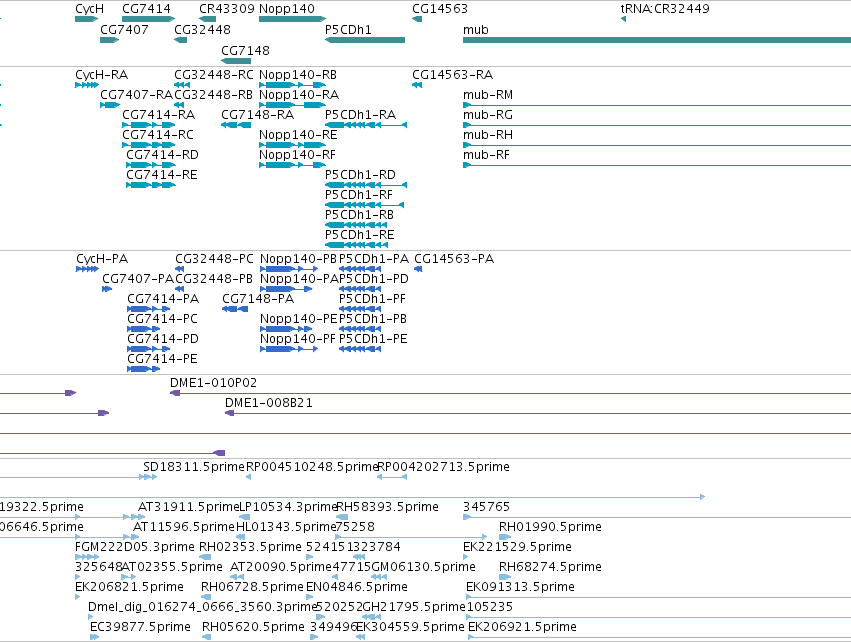Click the CG7414-PE protein label
This screenshot has width=851, height=642.
tap(162, 359)
